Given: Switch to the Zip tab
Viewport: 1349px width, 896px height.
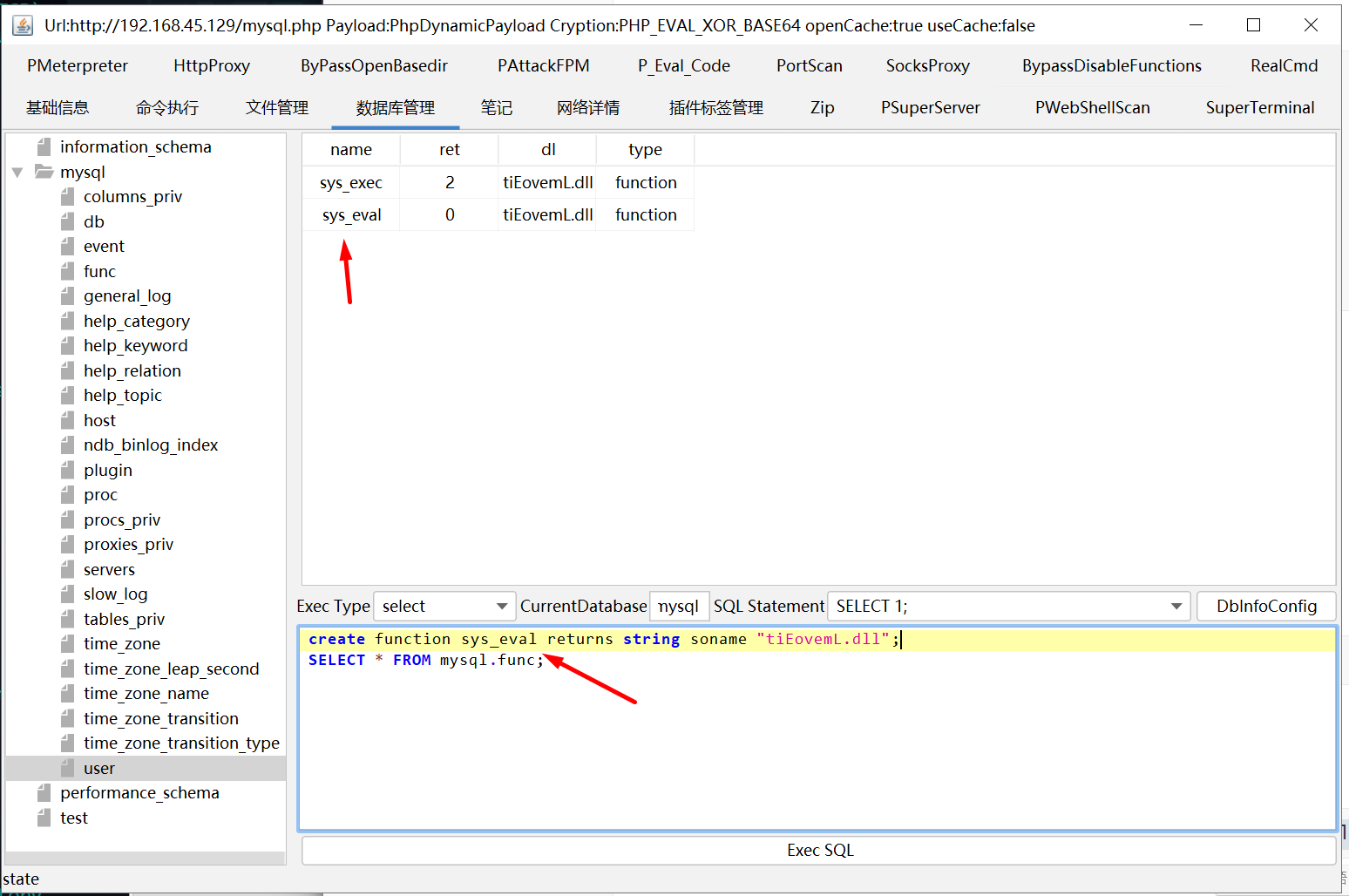Looking at the screenshot, I should tap(823, 107).
